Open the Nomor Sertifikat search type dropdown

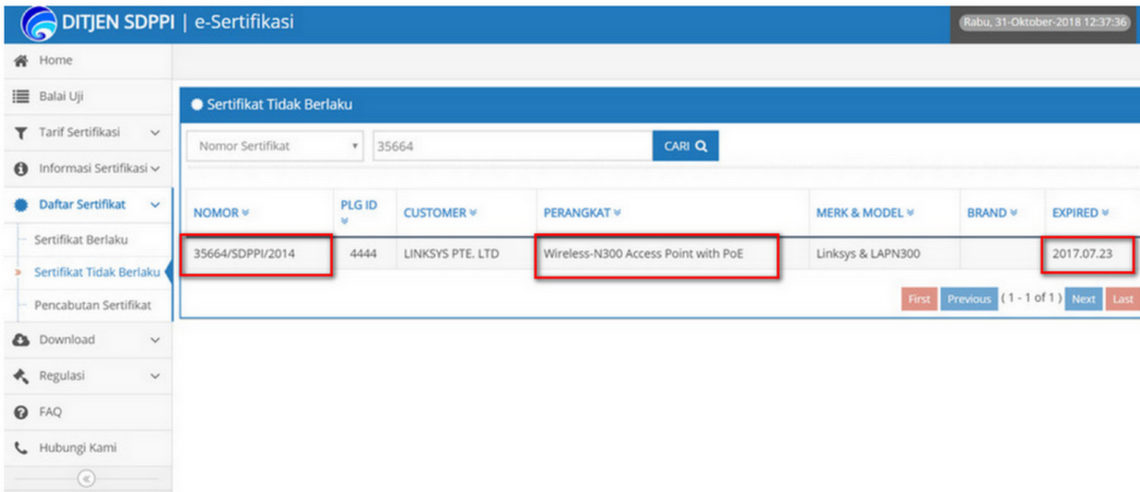(275, 146)
